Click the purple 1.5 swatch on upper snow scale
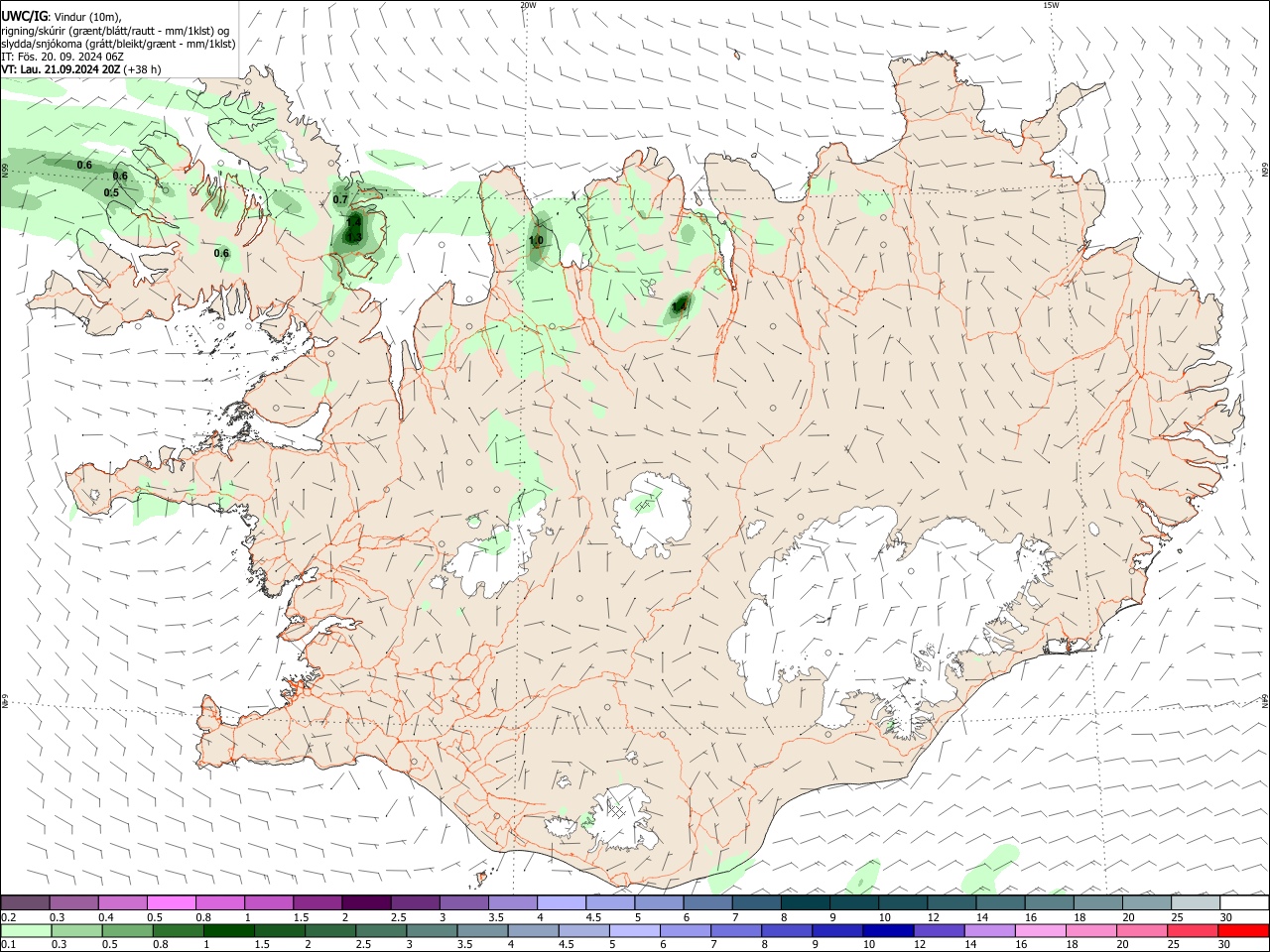This screenshot has width=1270, height=952. (x=317, y=902)
